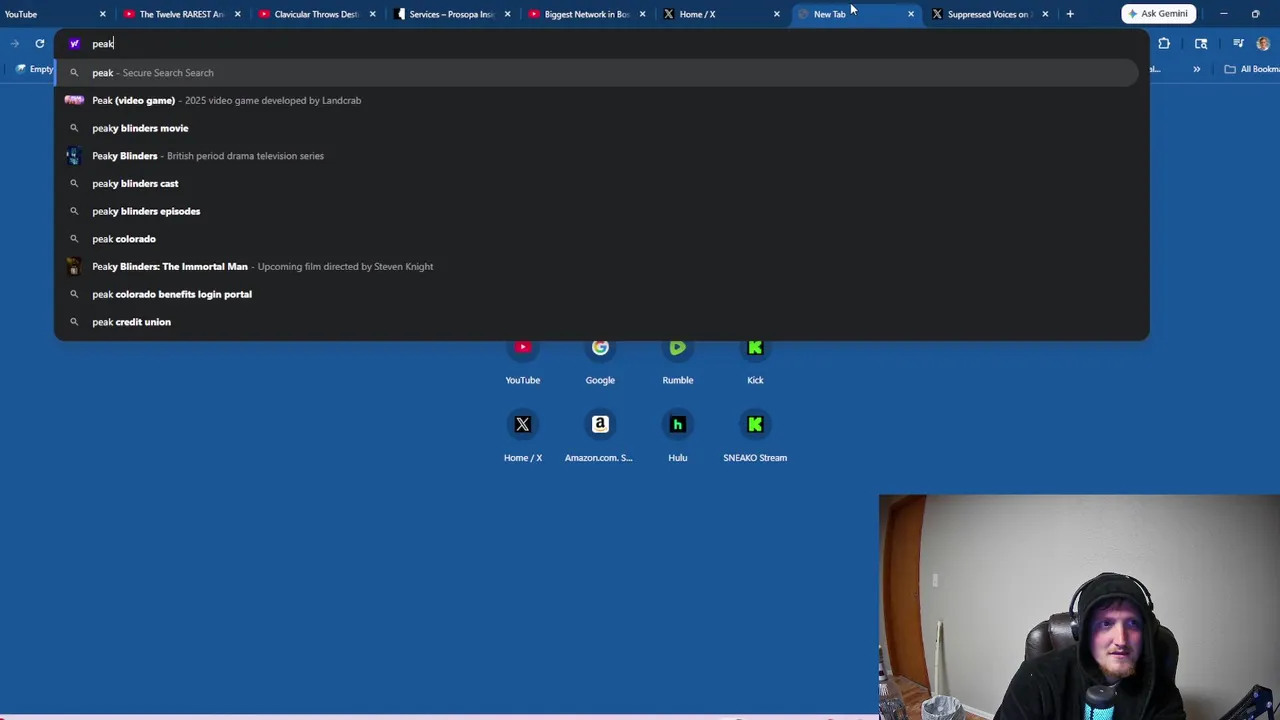Close the Biggest Network tab

coord(642,14)
